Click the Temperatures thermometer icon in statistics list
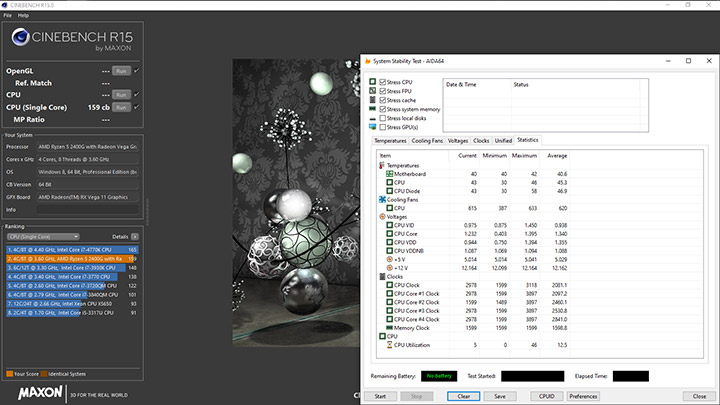 381,165
